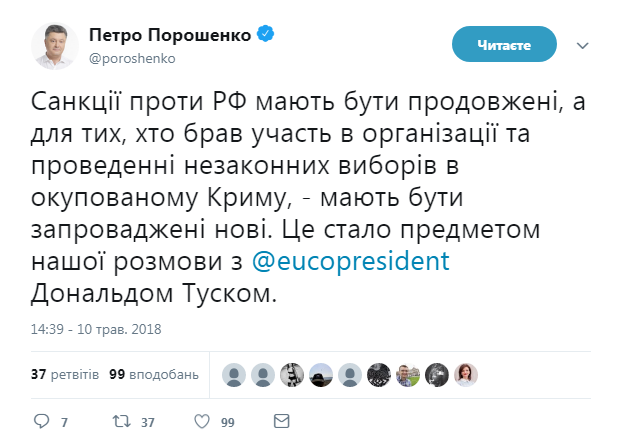The height and width of the screenshot is (446, 620).
Task: Click the blue verified badge
Action: [267, 36]
